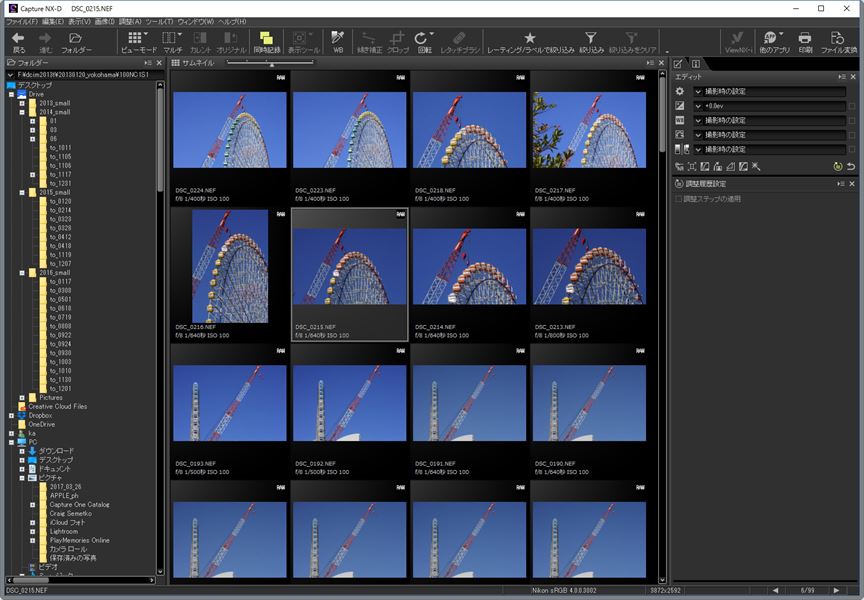
Task: Open the 他のアプリ button
Action: click(774, 42)
